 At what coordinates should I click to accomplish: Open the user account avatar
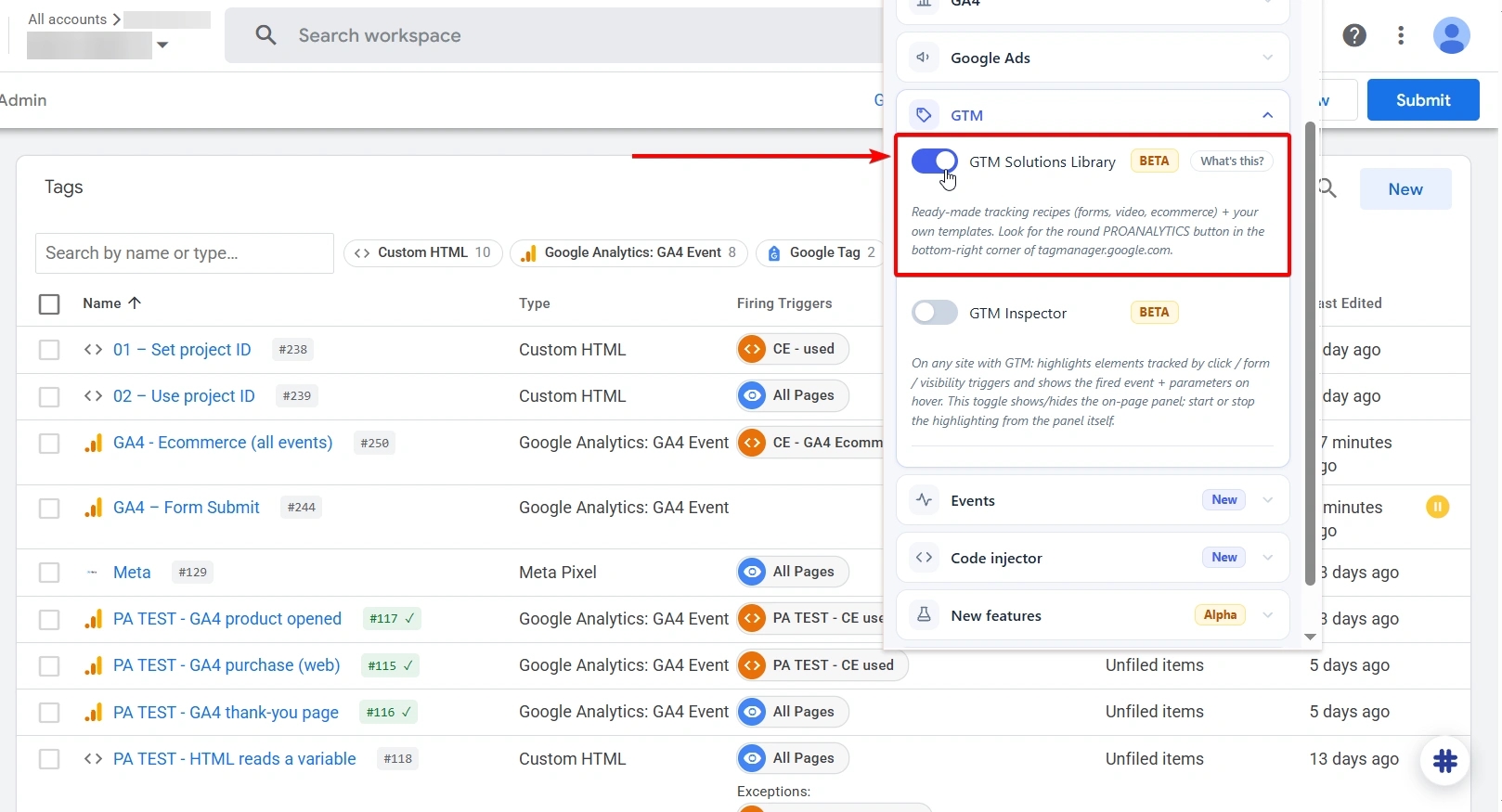point(1451,35)
